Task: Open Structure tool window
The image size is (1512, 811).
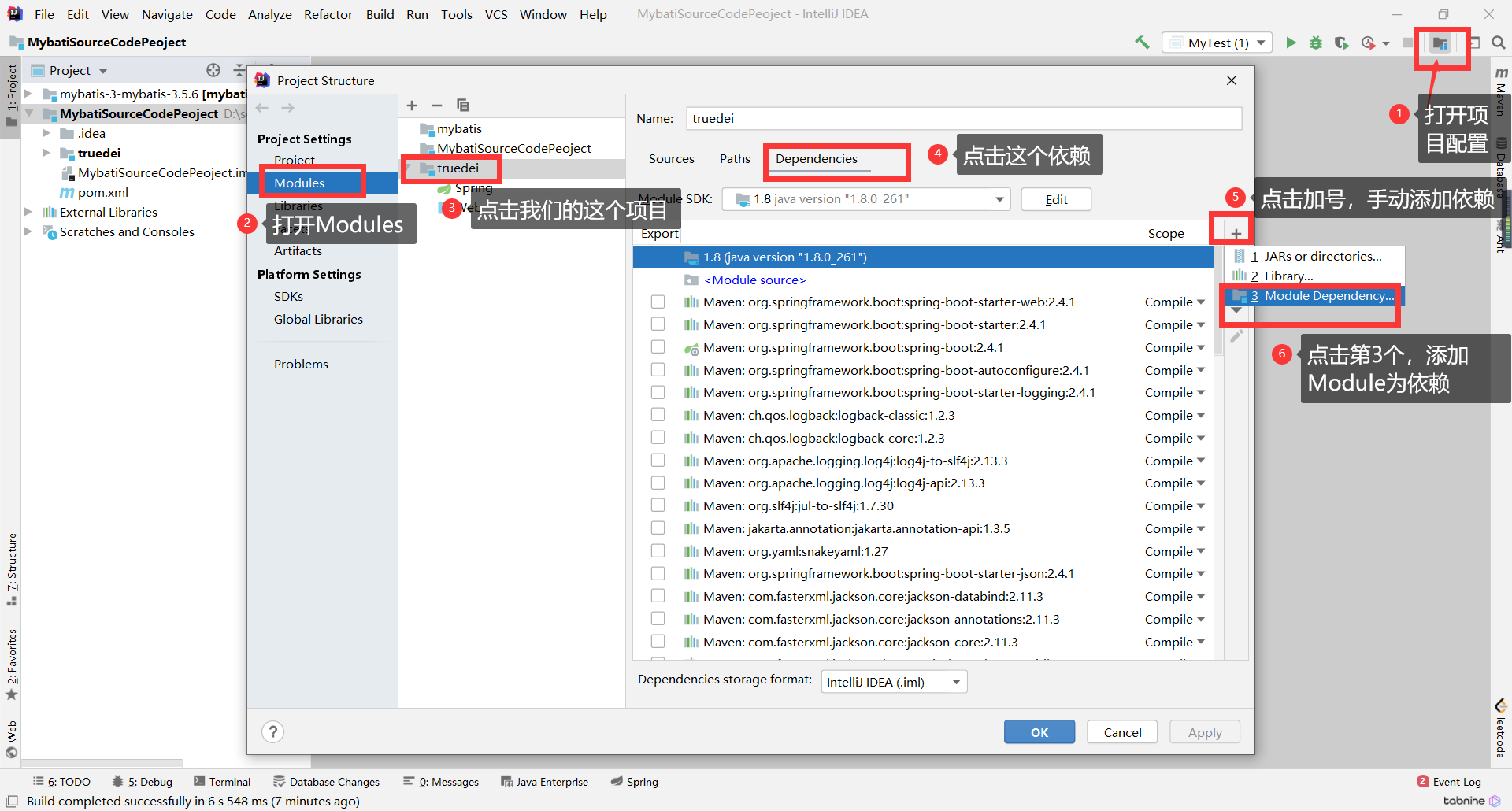Action: coord(11,568)
